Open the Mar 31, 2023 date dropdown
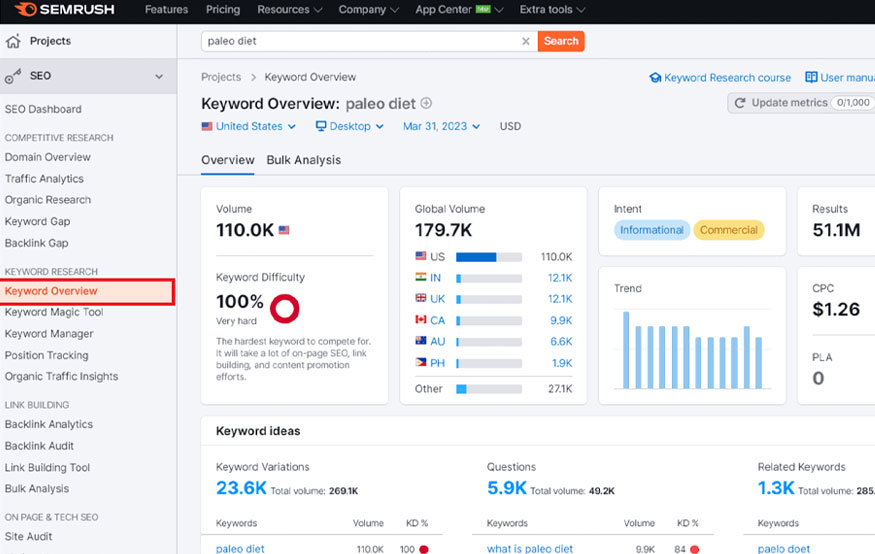This screenshot has width=875, height=554. point(441,127)
